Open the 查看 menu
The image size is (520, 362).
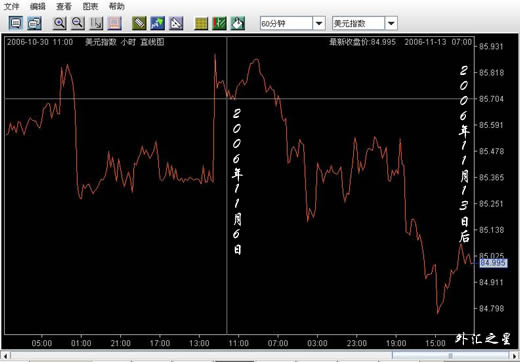click(x=64, y=6)
